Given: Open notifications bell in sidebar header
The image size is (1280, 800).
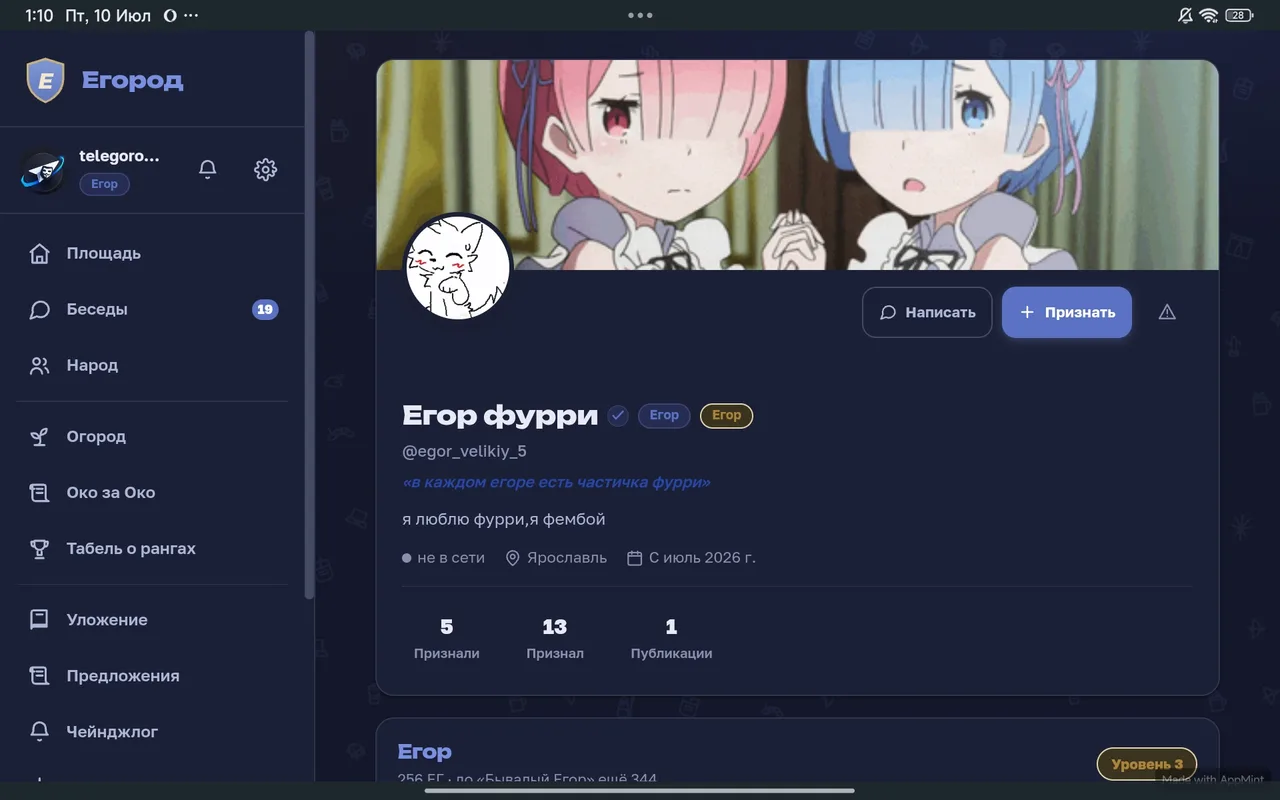Looking at the screenshot, I should pos(208,169).
